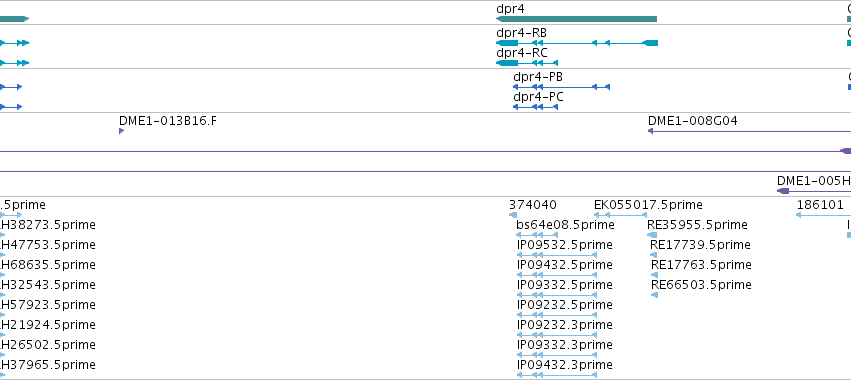Select the dpr4-RC transcript label

tap(522, 53)
